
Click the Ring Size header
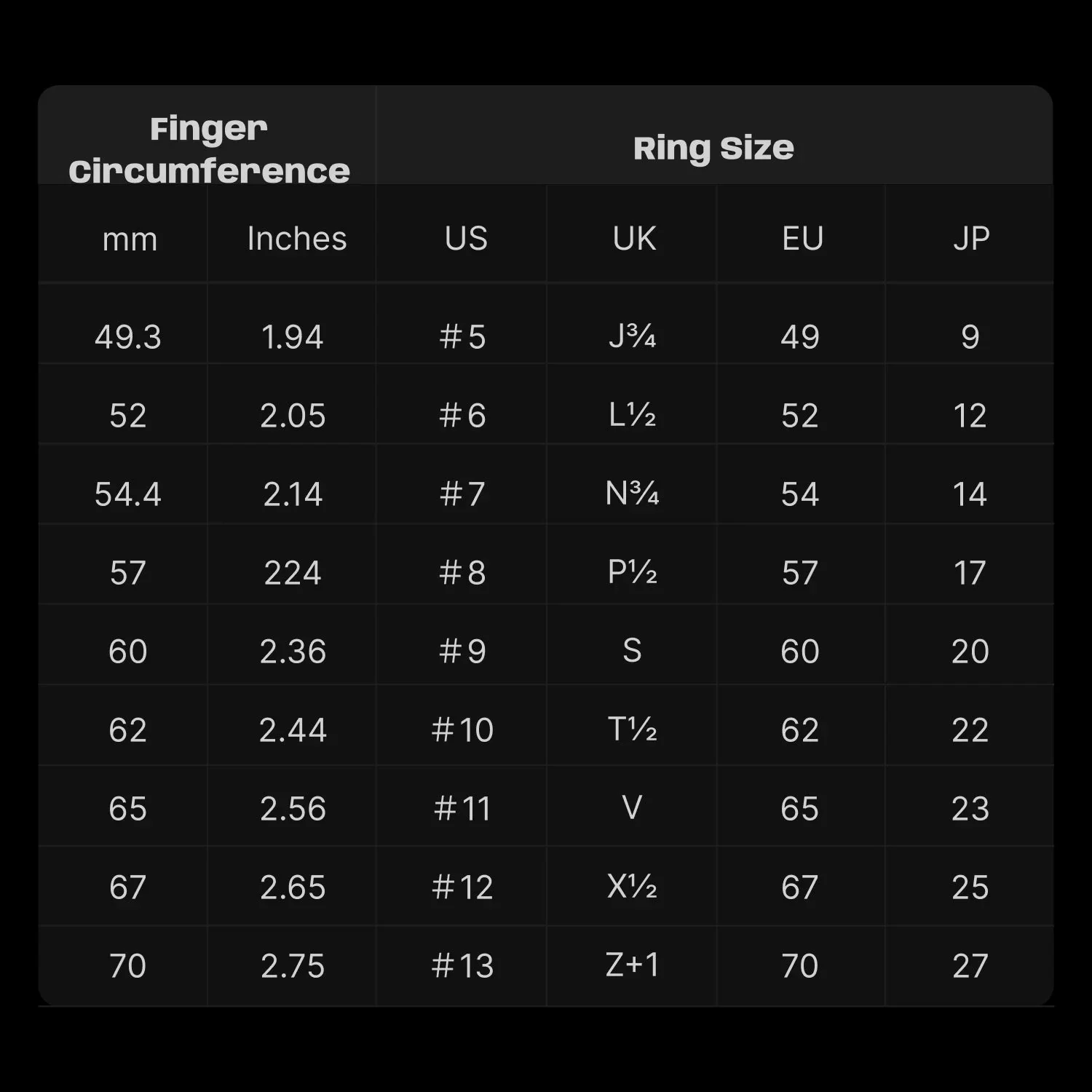tap(713, 148)
